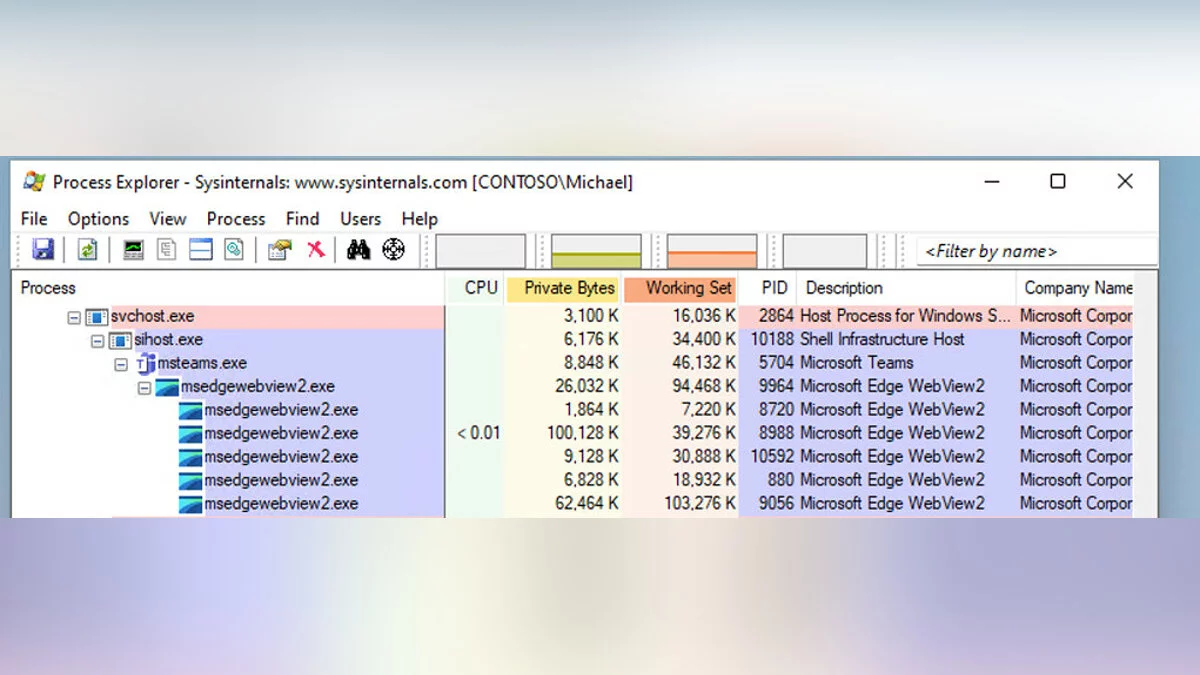Viewport: 1200px width, 675px height.
Task: Click the icon of msedgewebview2.exe PID 10592
Action: coord(191,457)
